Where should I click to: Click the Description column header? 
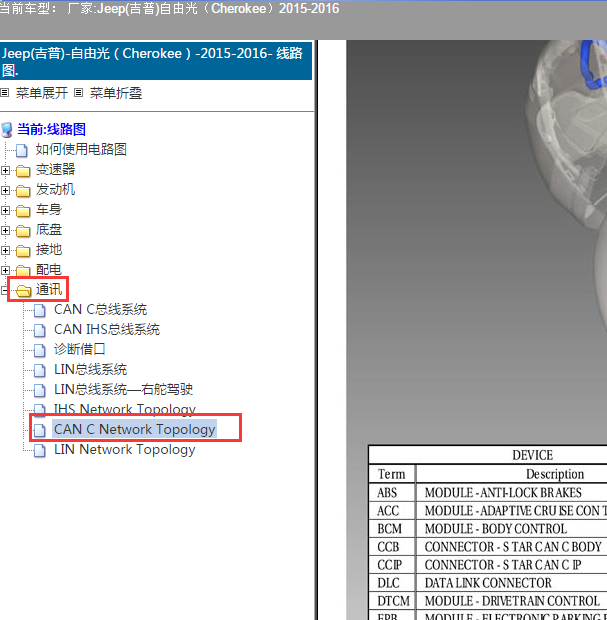555,474
